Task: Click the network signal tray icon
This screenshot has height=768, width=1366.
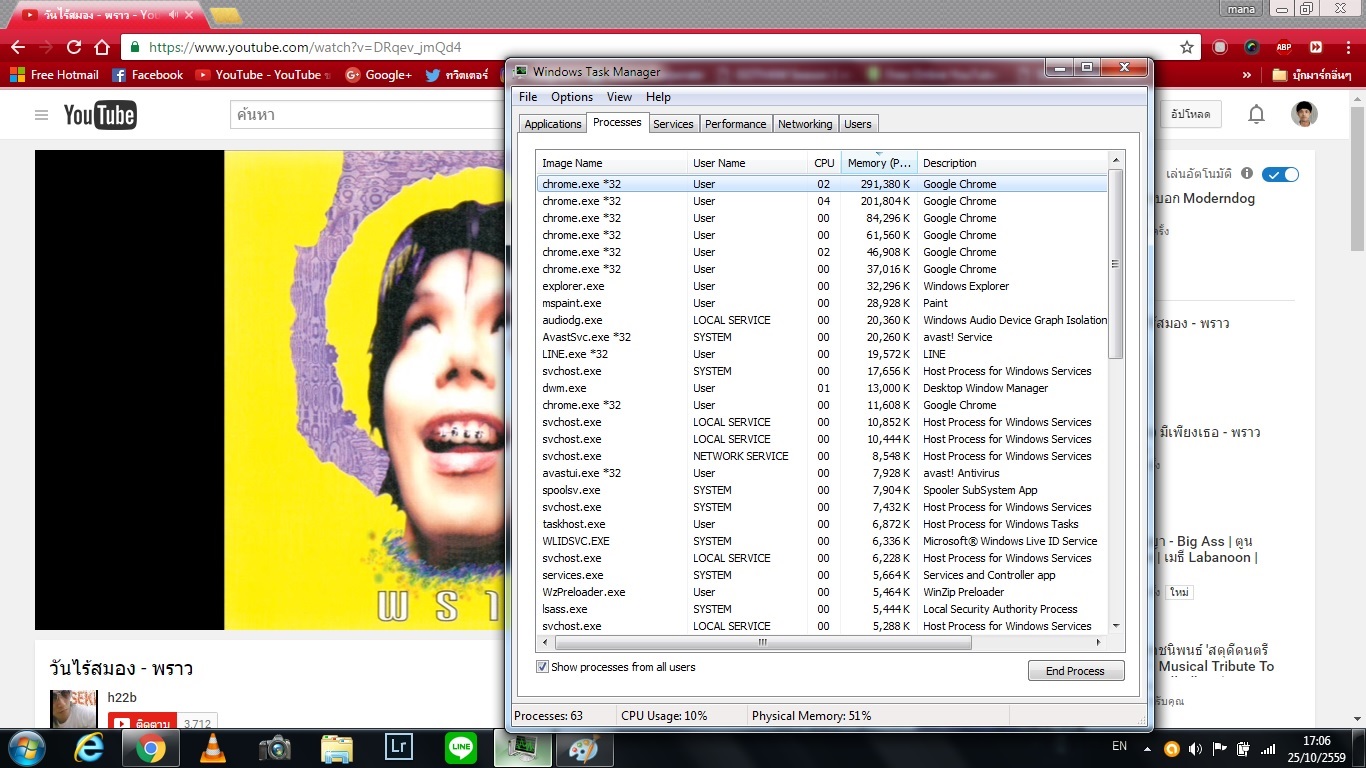Action: (1268, 749)
